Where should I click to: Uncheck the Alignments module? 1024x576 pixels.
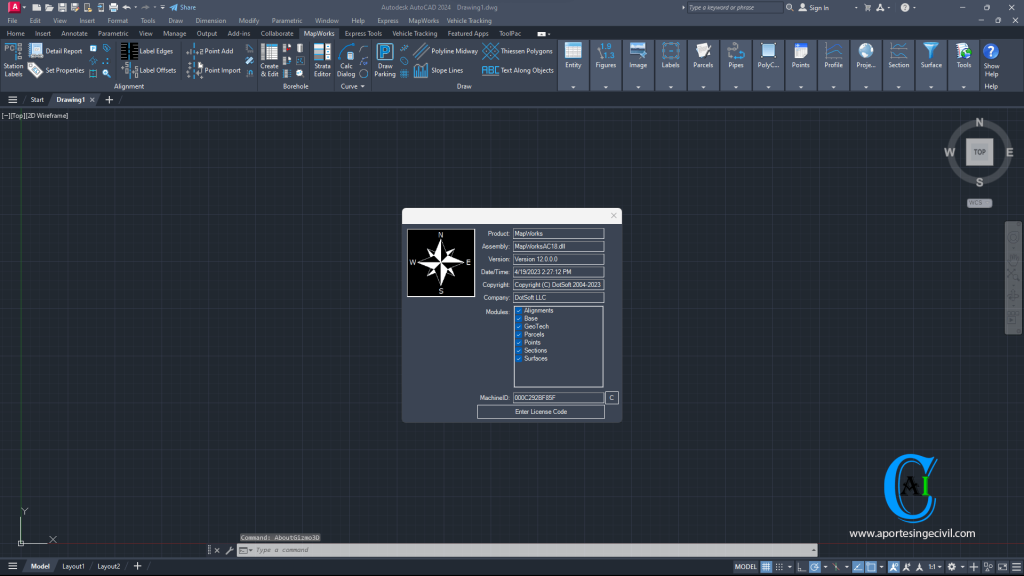[x=518, y=311]
